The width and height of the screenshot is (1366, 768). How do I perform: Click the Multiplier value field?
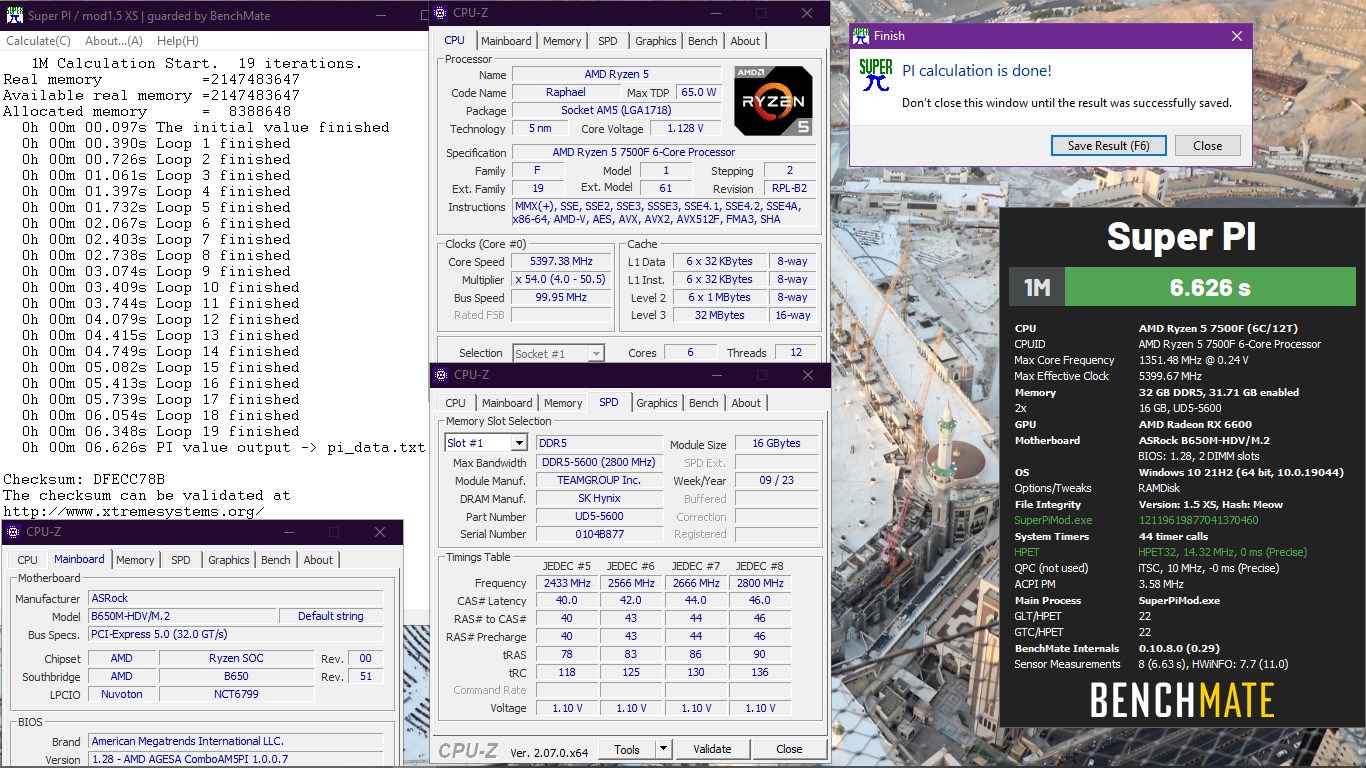click(x=561, y=280)
